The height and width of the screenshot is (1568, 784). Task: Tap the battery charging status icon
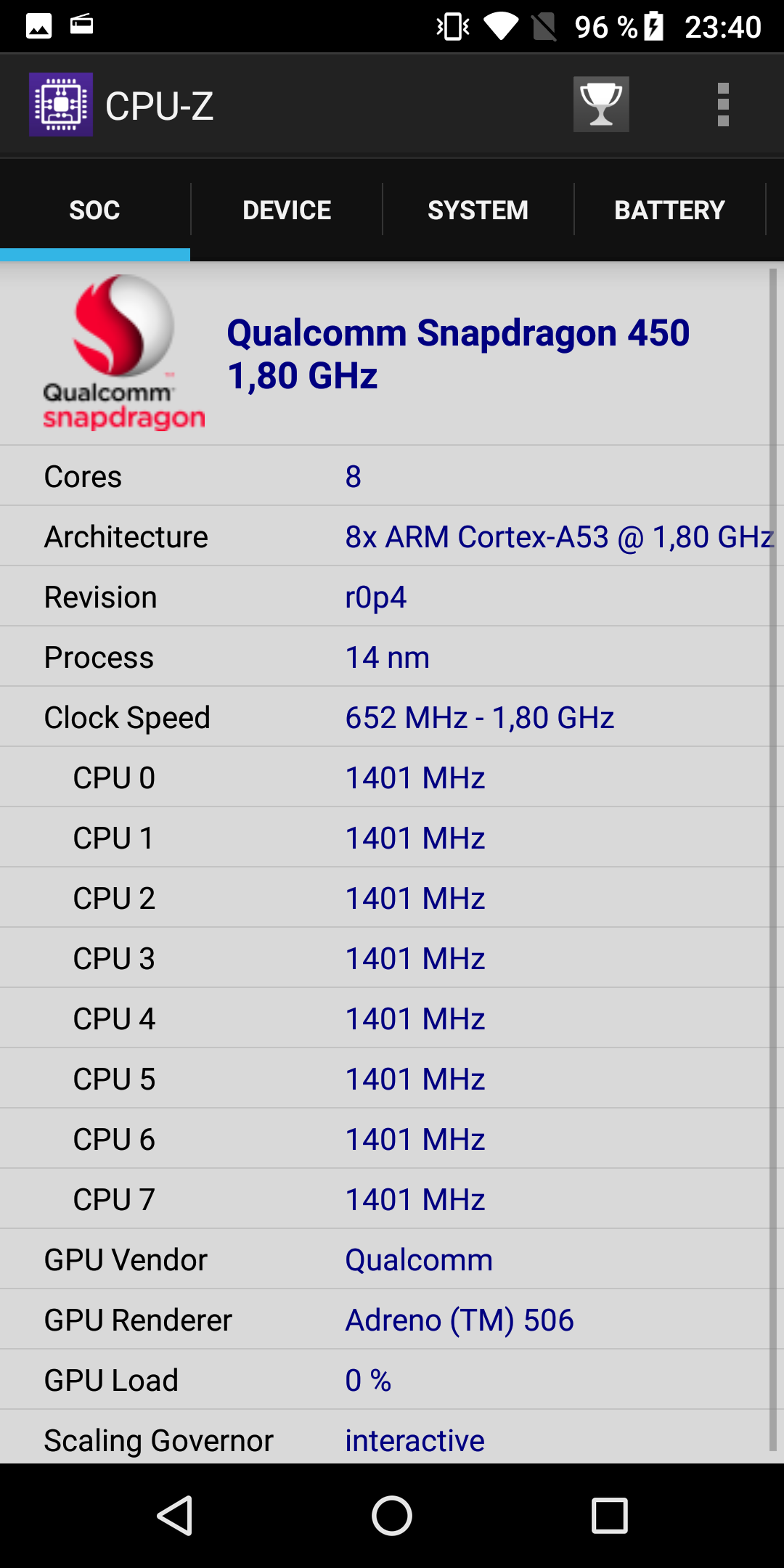coord(653,27)
